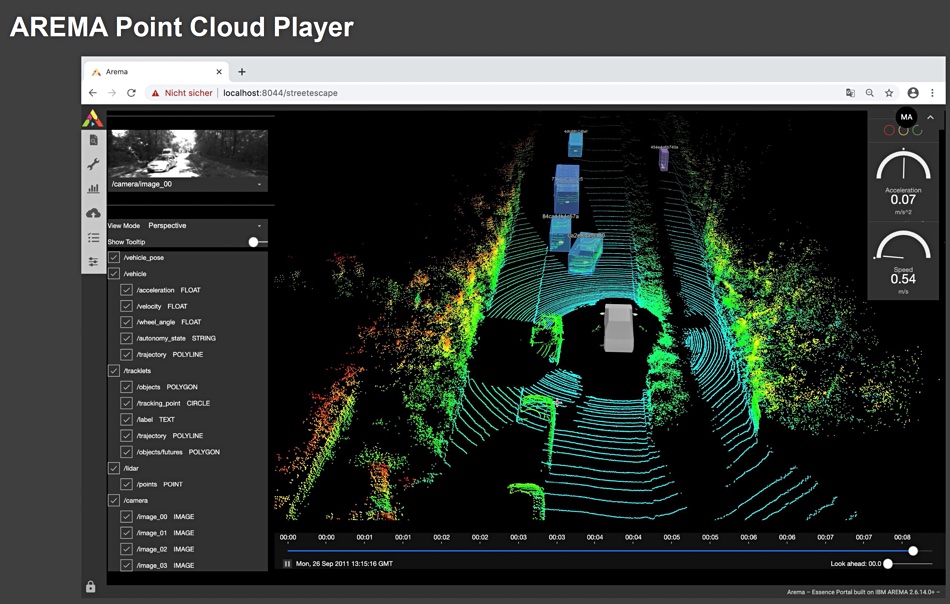Open the sliders settings sidebar icon
The image size is (950, 604).
tap(93, 262)
